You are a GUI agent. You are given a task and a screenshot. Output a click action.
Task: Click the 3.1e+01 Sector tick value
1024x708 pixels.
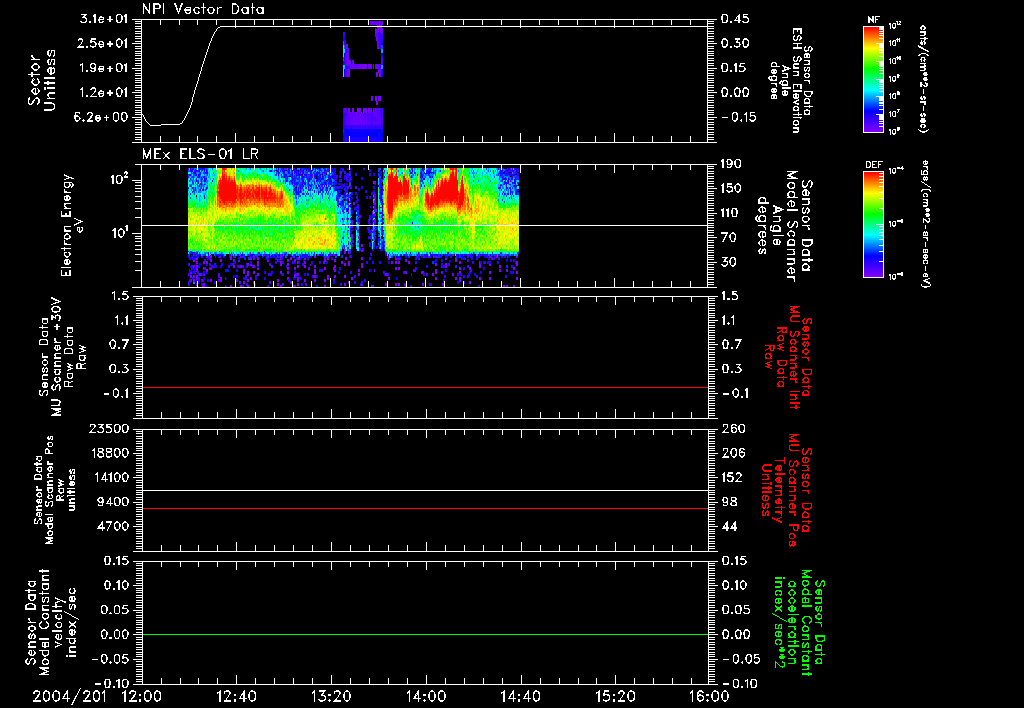pyautogui.click(x=104, y=18)
